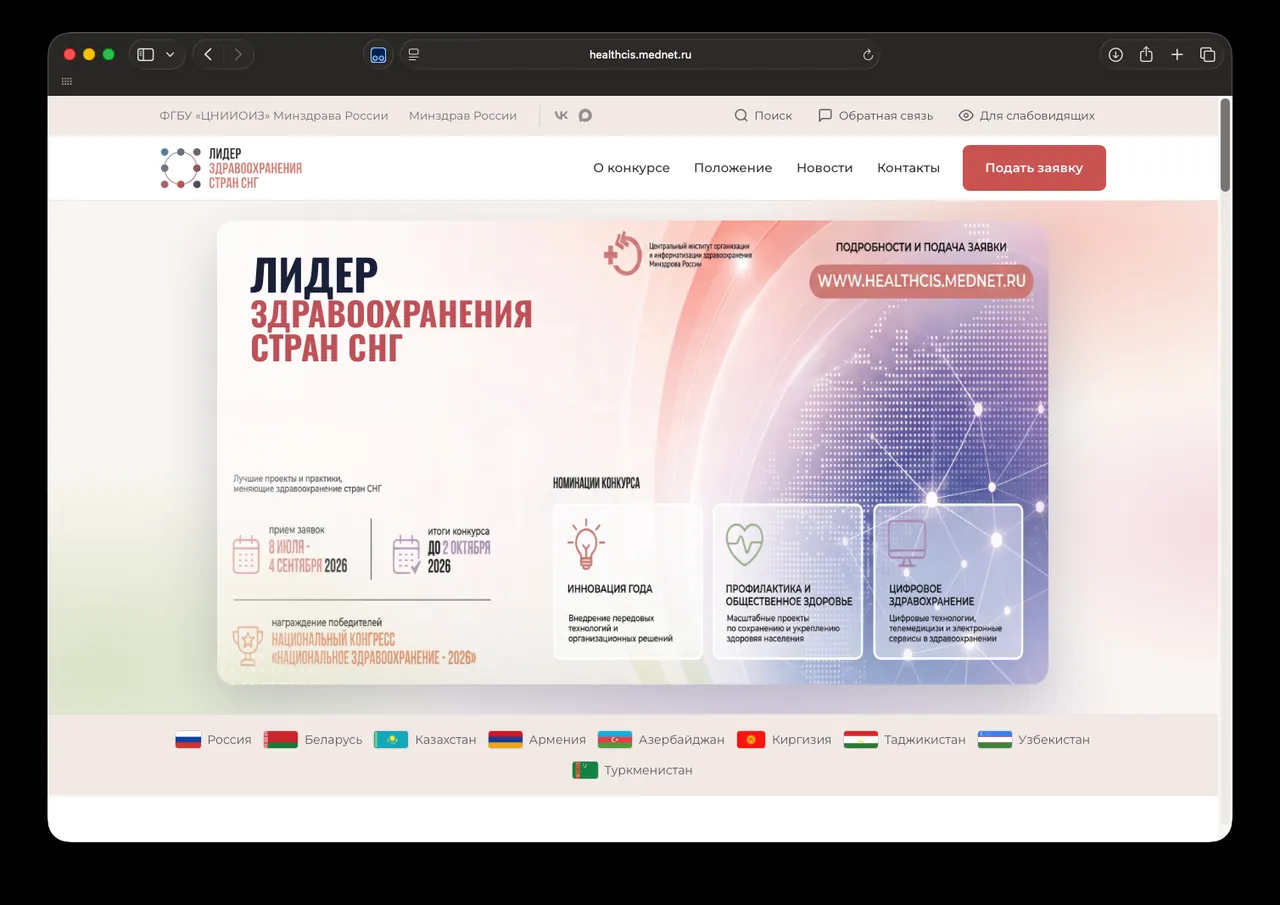Open the sidebar tab group dropdown arrow

click(x=170, y=55)
